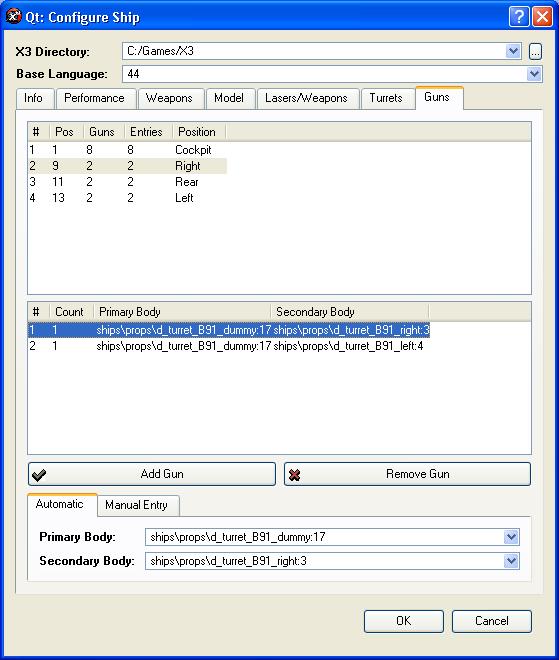Click the OK button
The height and width of the screenshot is (660, 559).
[404, 621]
